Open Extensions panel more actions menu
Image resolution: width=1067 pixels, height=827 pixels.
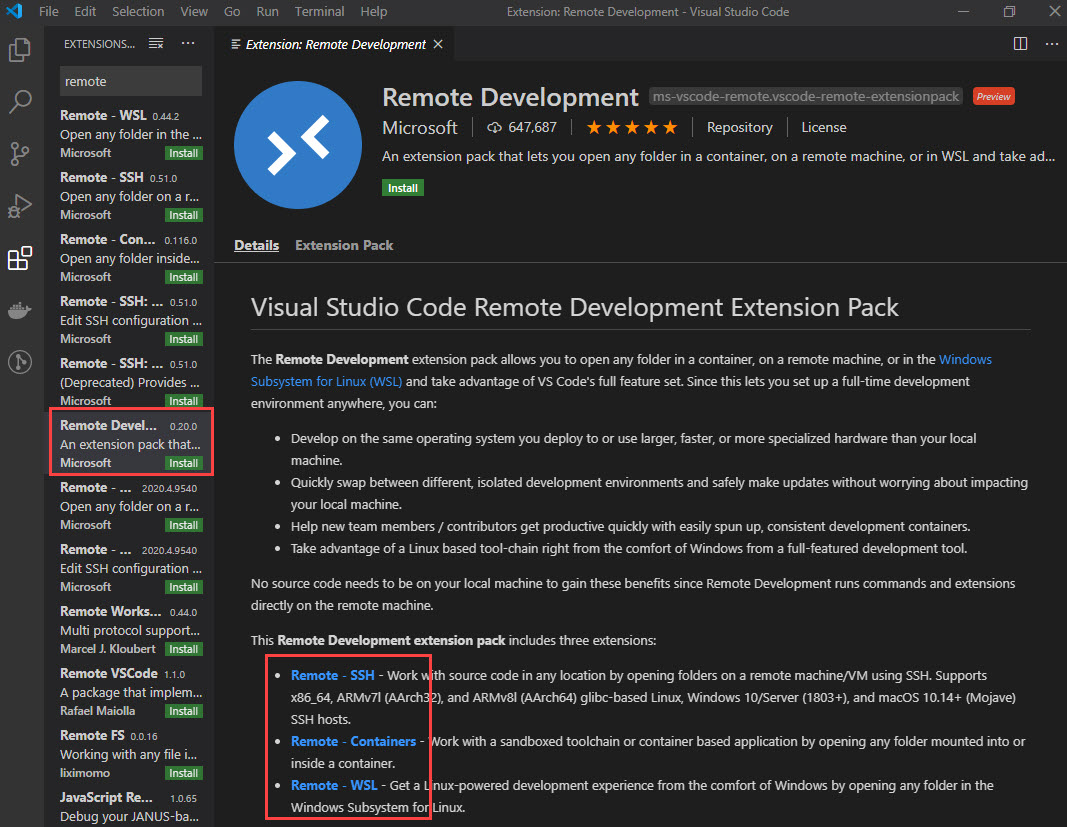click(x=188, y=44)
